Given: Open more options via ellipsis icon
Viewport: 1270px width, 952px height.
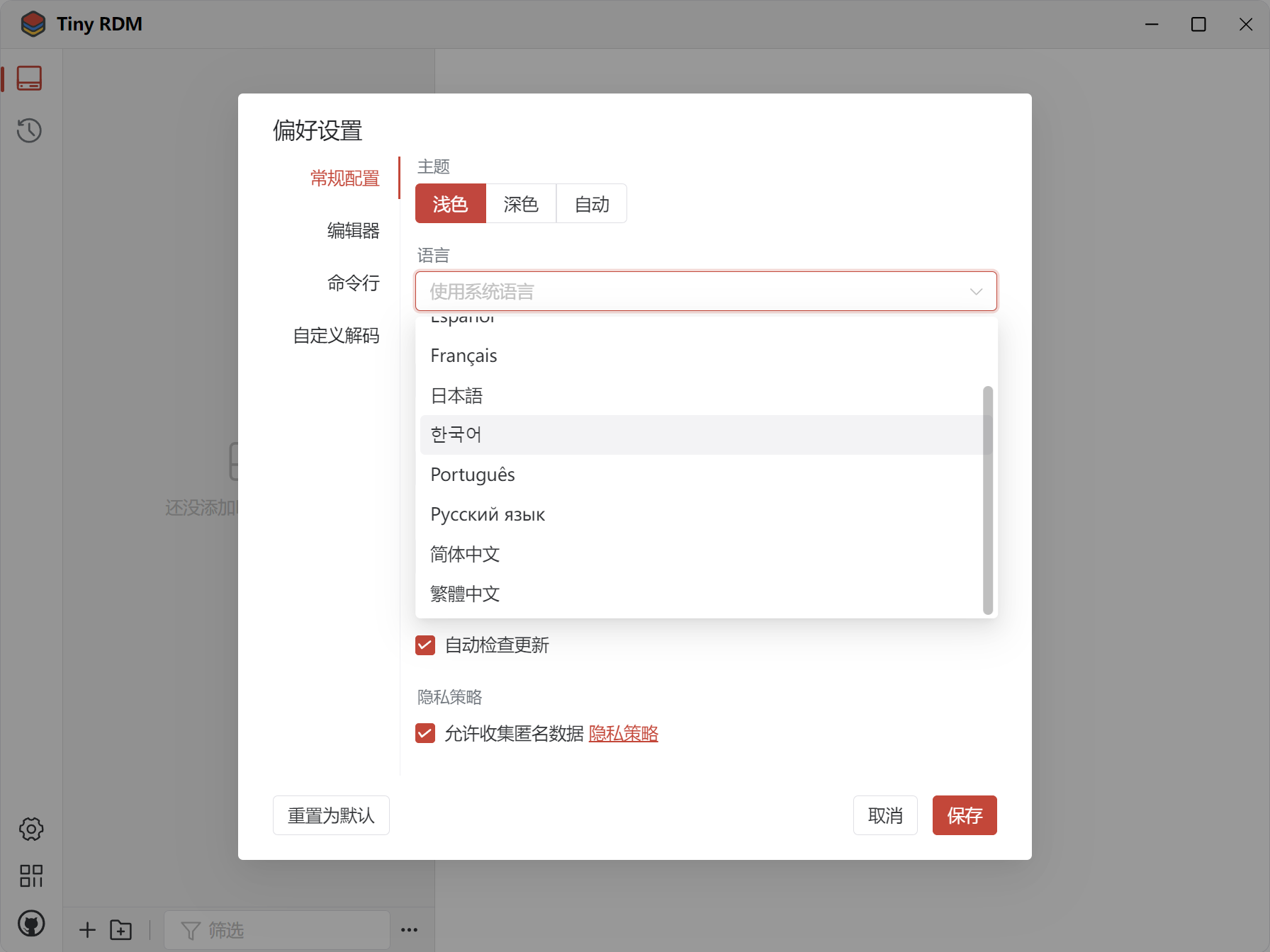Looking at the screenshot, I should (409, 929).
